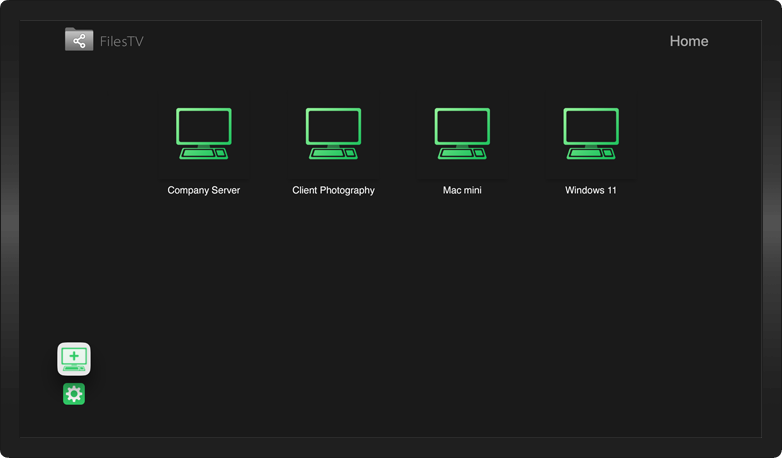This screenshot has width=782, height=458.
Task: Open settings via the green gear icon
Action: click(x=74, y=394)
